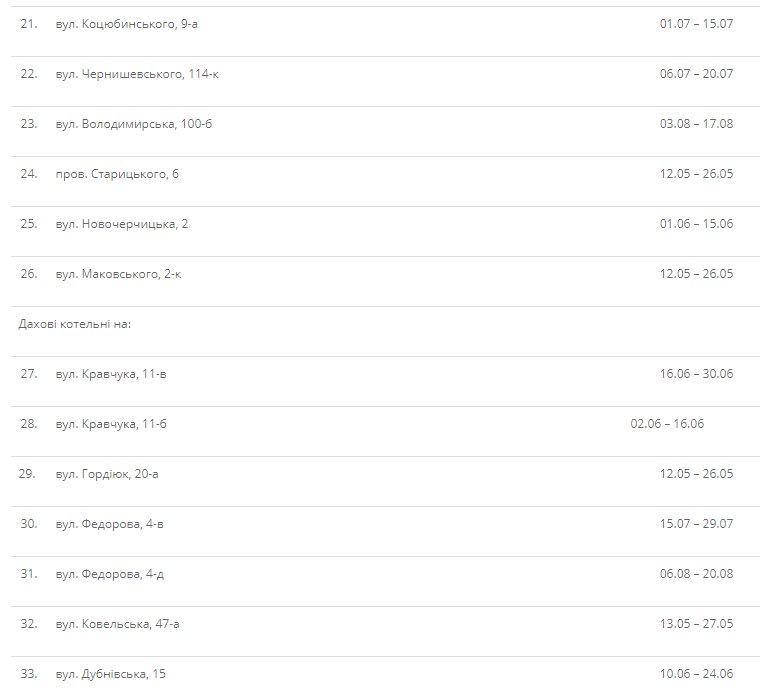Click the address вул. Чернишевського, 114-к

[x=137, y=74]
